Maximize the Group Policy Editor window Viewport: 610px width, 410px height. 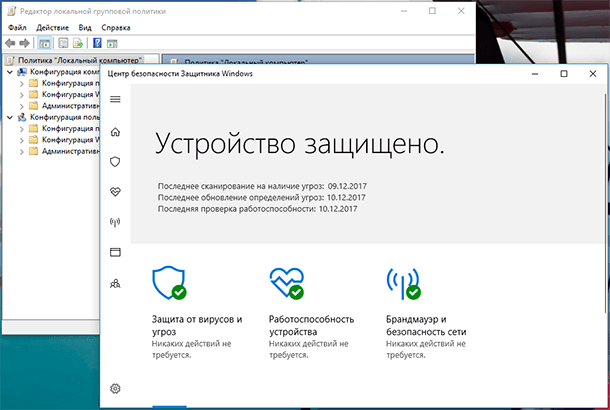[432, 11]
